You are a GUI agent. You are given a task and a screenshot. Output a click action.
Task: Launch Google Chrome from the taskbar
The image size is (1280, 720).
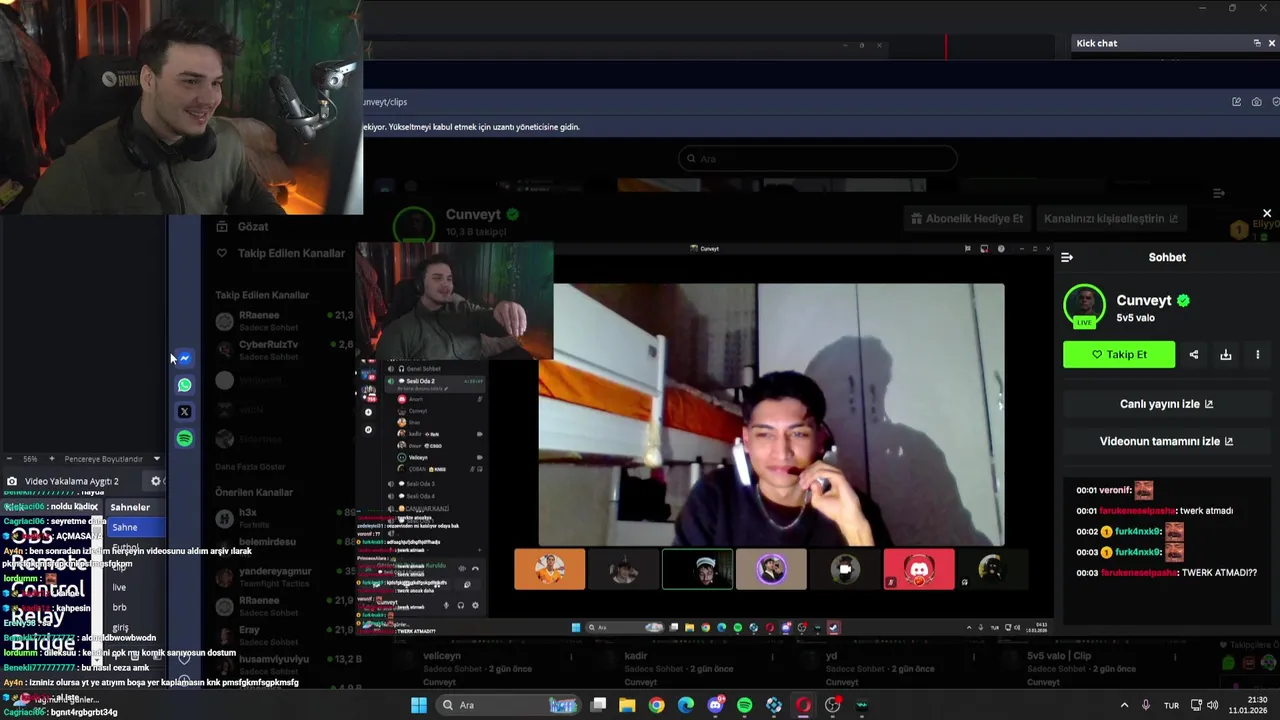(656, 705)
